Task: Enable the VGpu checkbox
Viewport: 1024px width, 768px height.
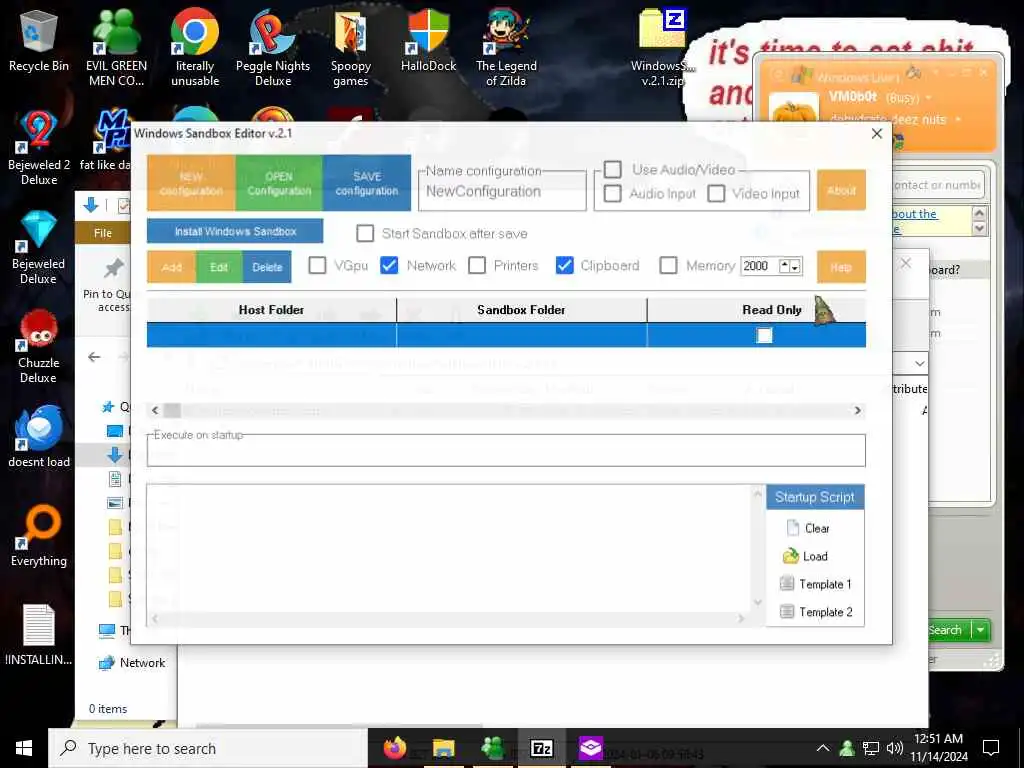Action: coord(317,265)
